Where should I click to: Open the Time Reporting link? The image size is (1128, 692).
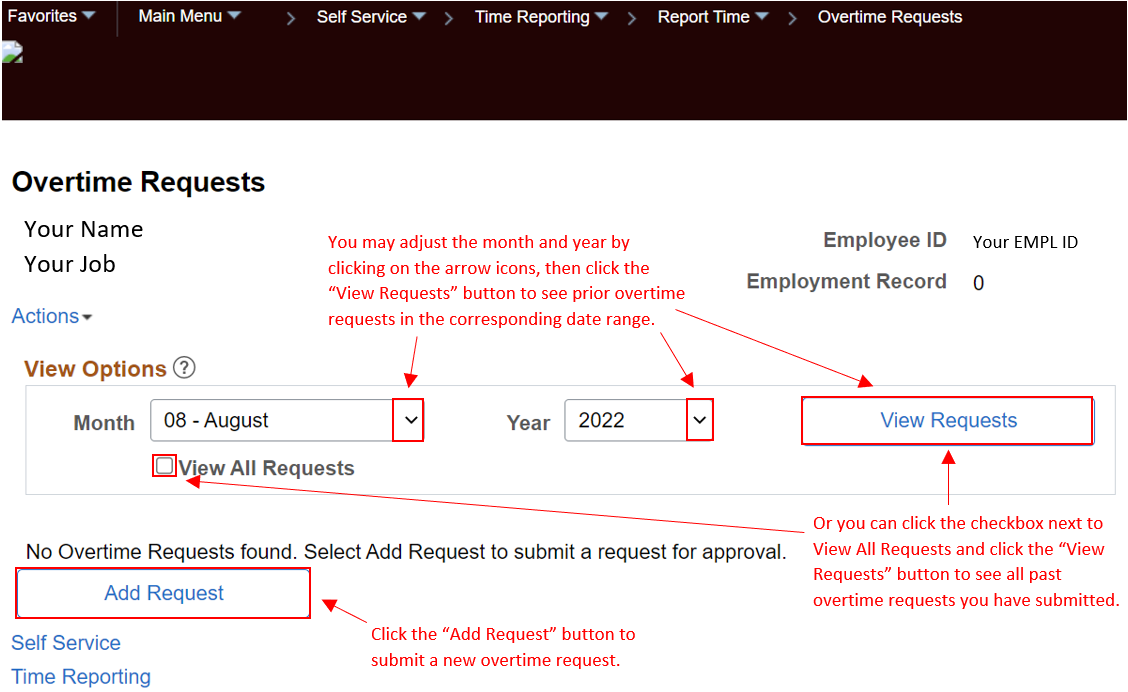point(80,677)
